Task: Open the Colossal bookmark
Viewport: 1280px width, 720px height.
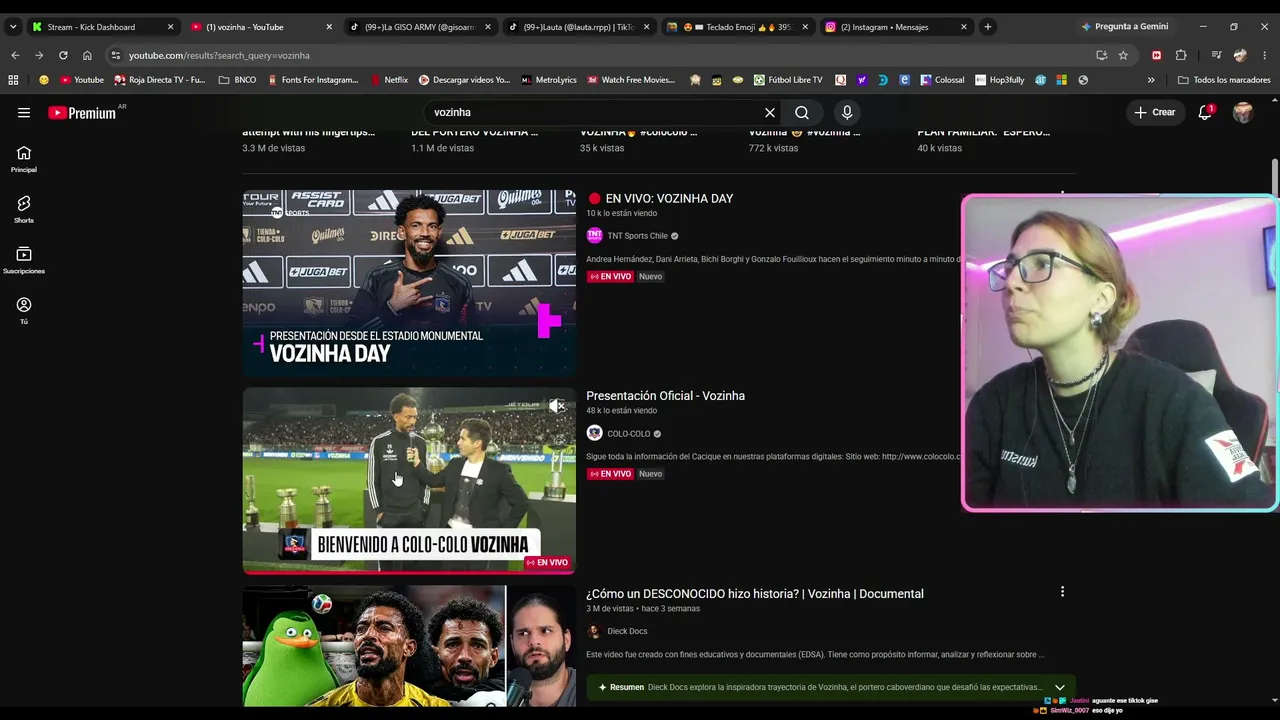Action: (x=942, y=80)
